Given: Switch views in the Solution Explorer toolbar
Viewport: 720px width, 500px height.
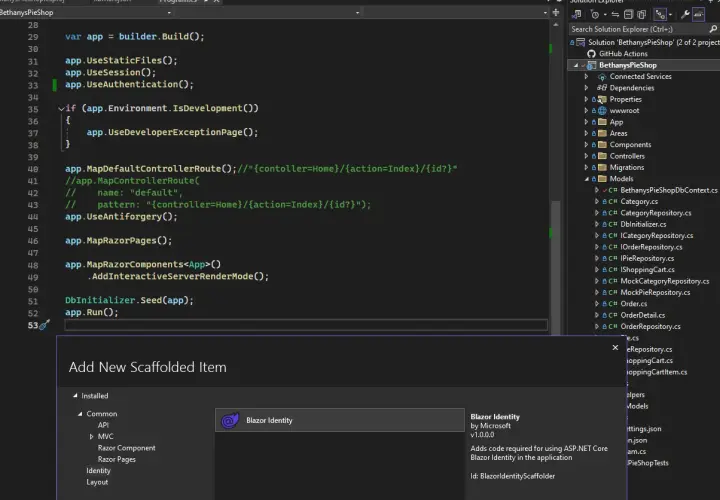Looking at the screenshot, I should point(577,15).
